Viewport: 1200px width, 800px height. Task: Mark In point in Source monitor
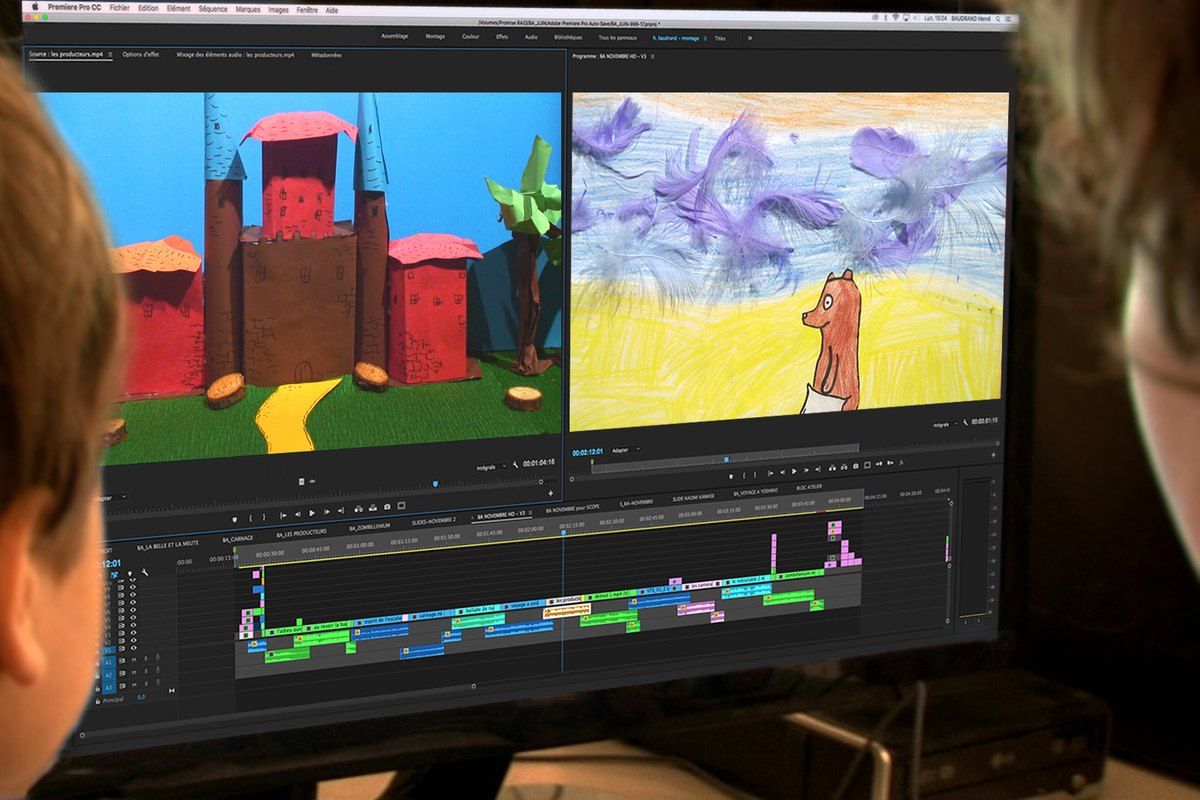pos(251,518)
